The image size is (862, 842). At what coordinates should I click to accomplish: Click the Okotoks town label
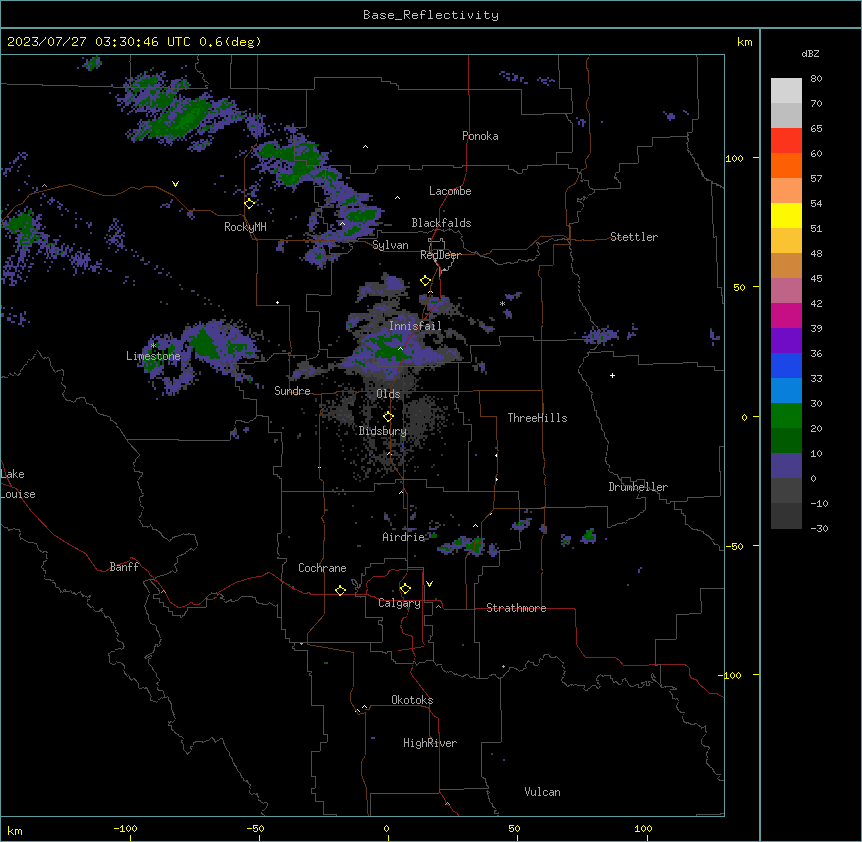coord(412,700)
